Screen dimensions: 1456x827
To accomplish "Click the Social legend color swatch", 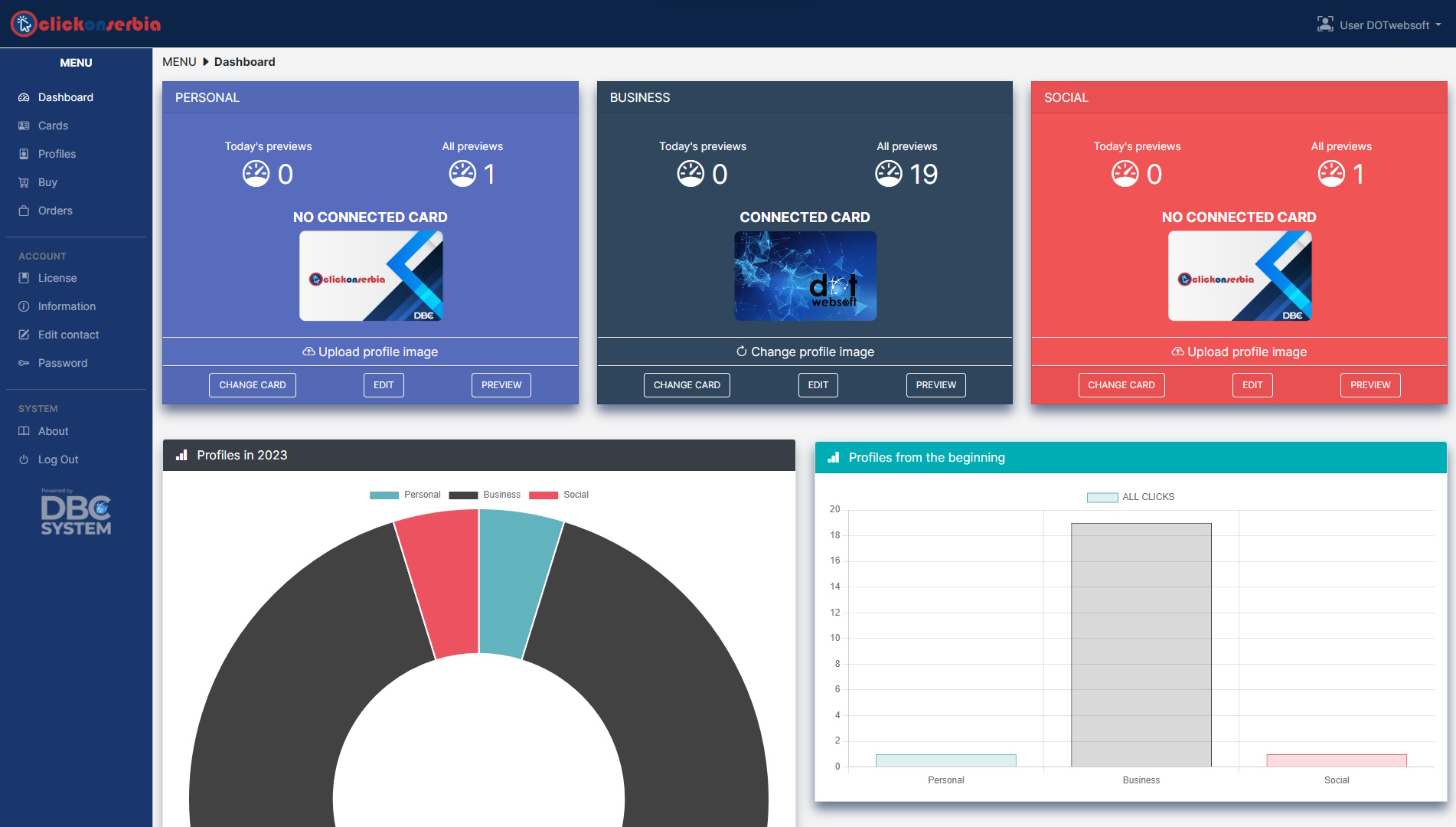I will point(544,495).
